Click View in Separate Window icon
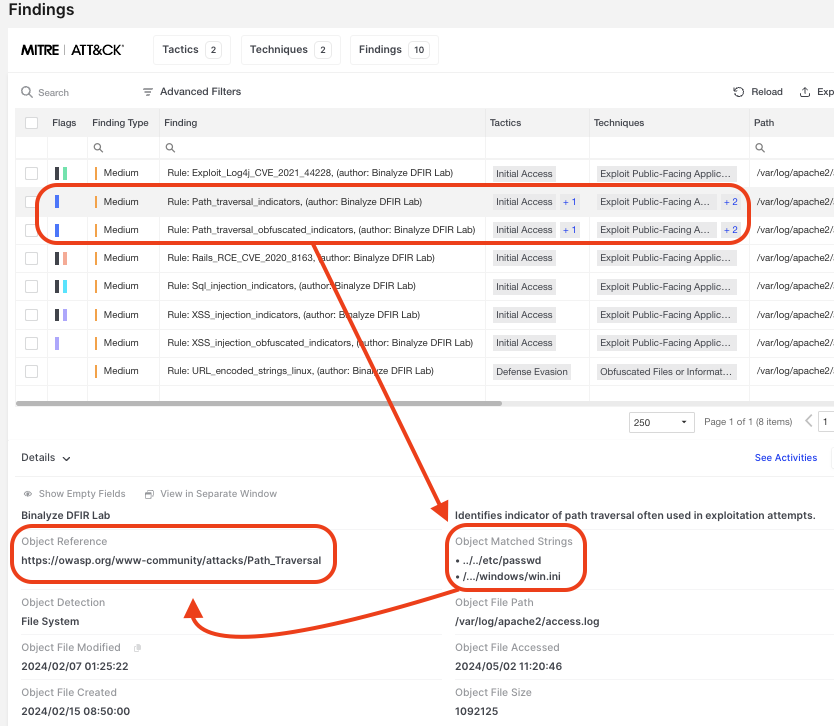 point(149,494)
